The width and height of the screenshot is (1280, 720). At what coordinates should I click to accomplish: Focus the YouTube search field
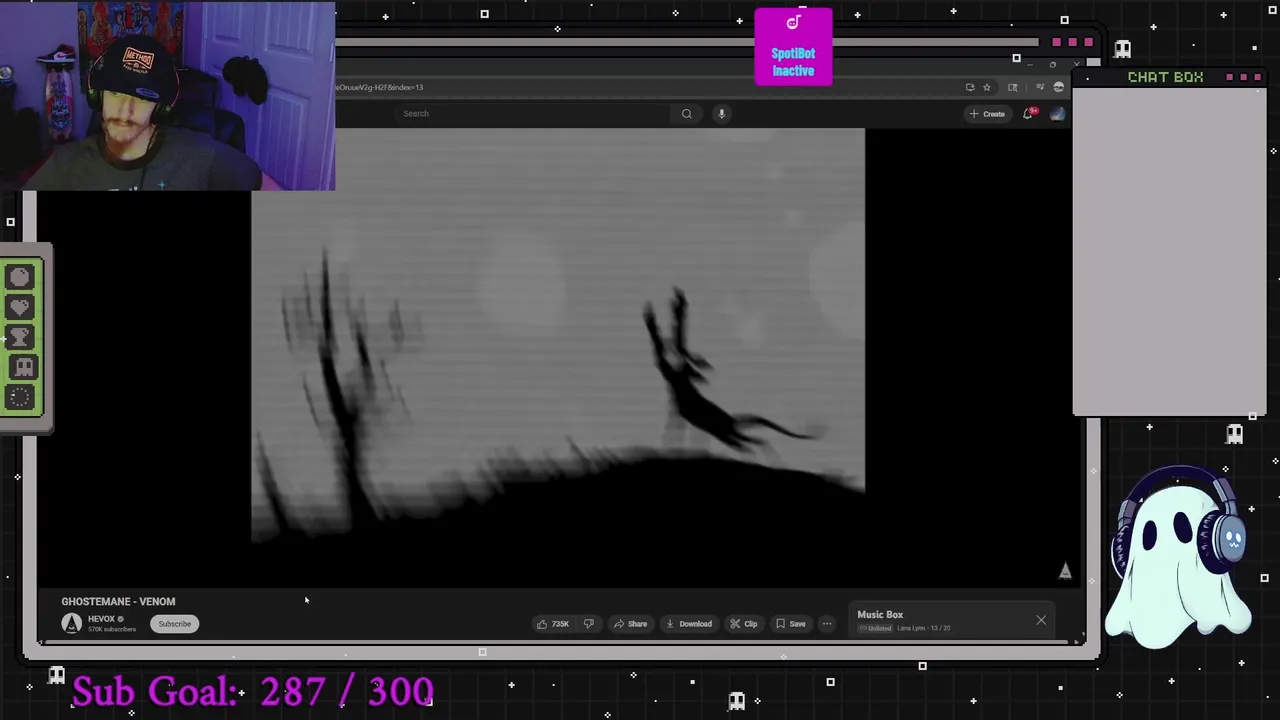click(535, 114)
